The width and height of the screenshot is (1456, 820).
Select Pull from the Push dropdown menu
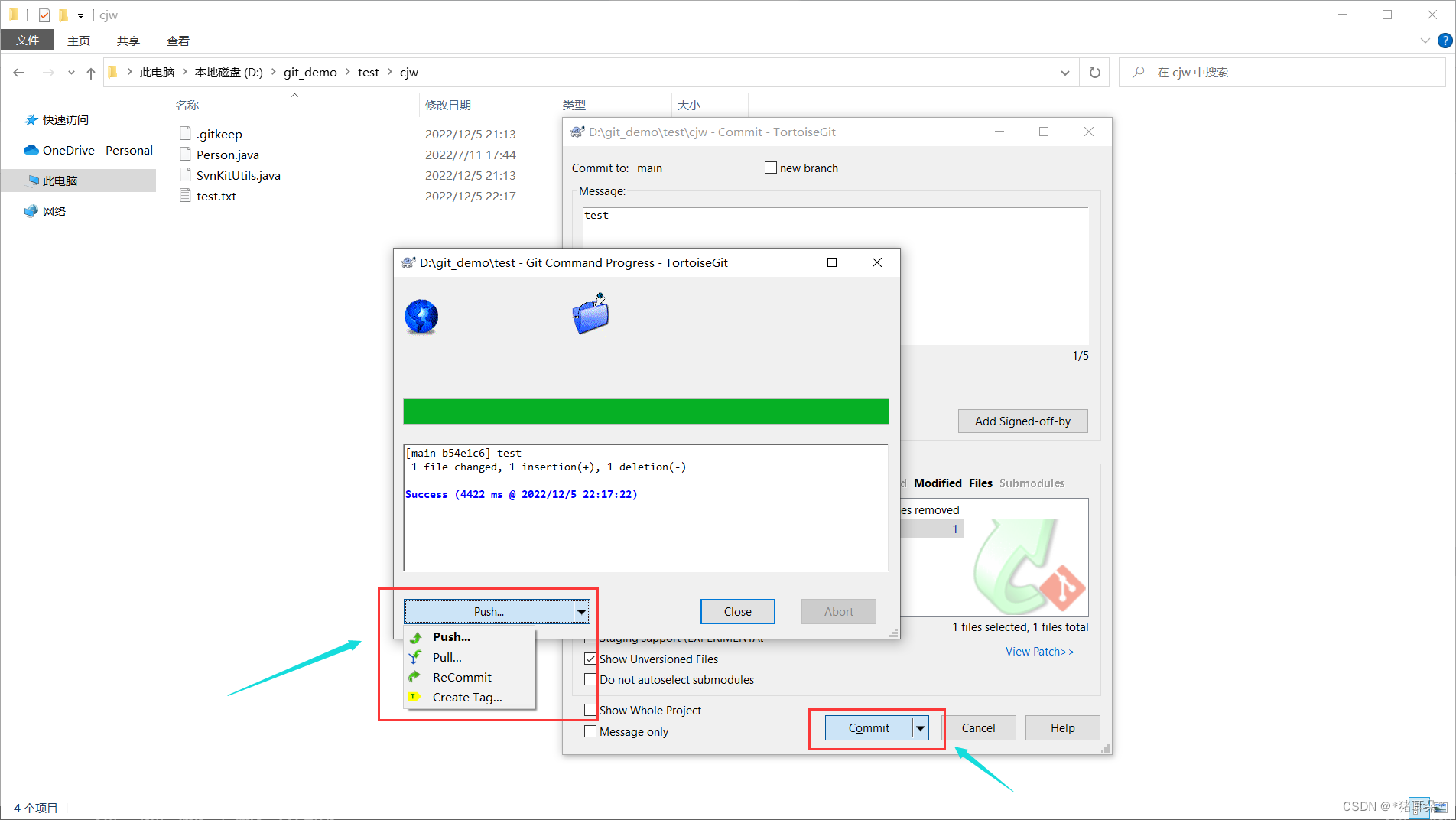tap(447, 656)
